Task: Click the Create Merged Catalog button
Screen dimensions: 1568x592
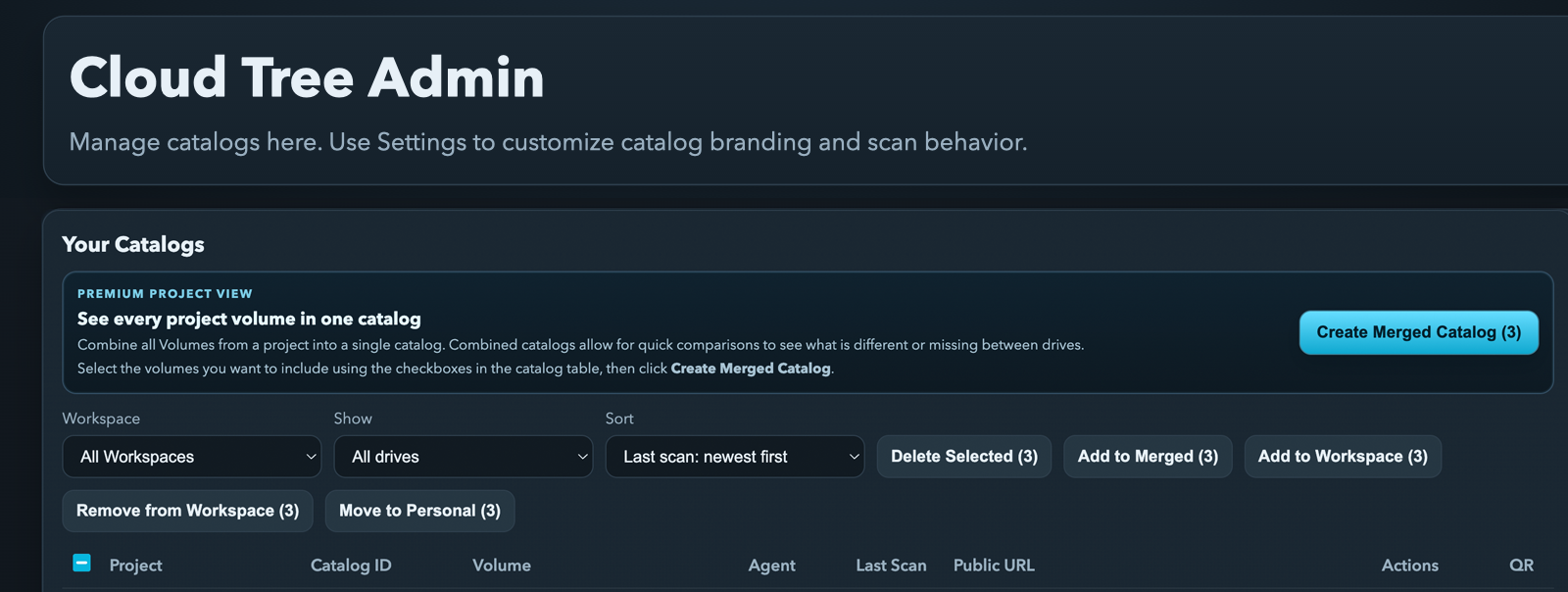Action: click(x=1418, y=332)
